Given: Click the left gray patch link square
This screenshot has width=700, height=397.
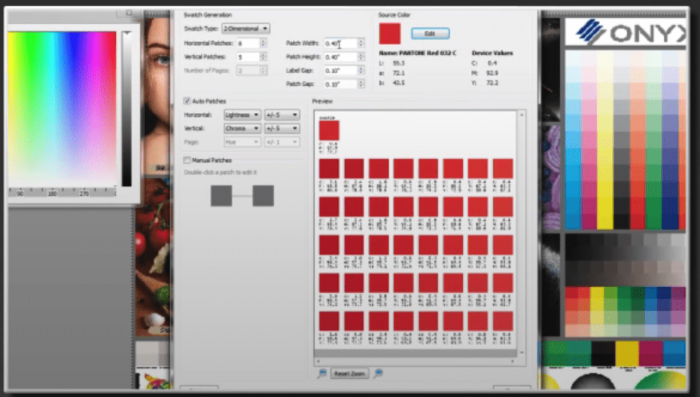Looking at the screenshot, I should tap(221, 196).
